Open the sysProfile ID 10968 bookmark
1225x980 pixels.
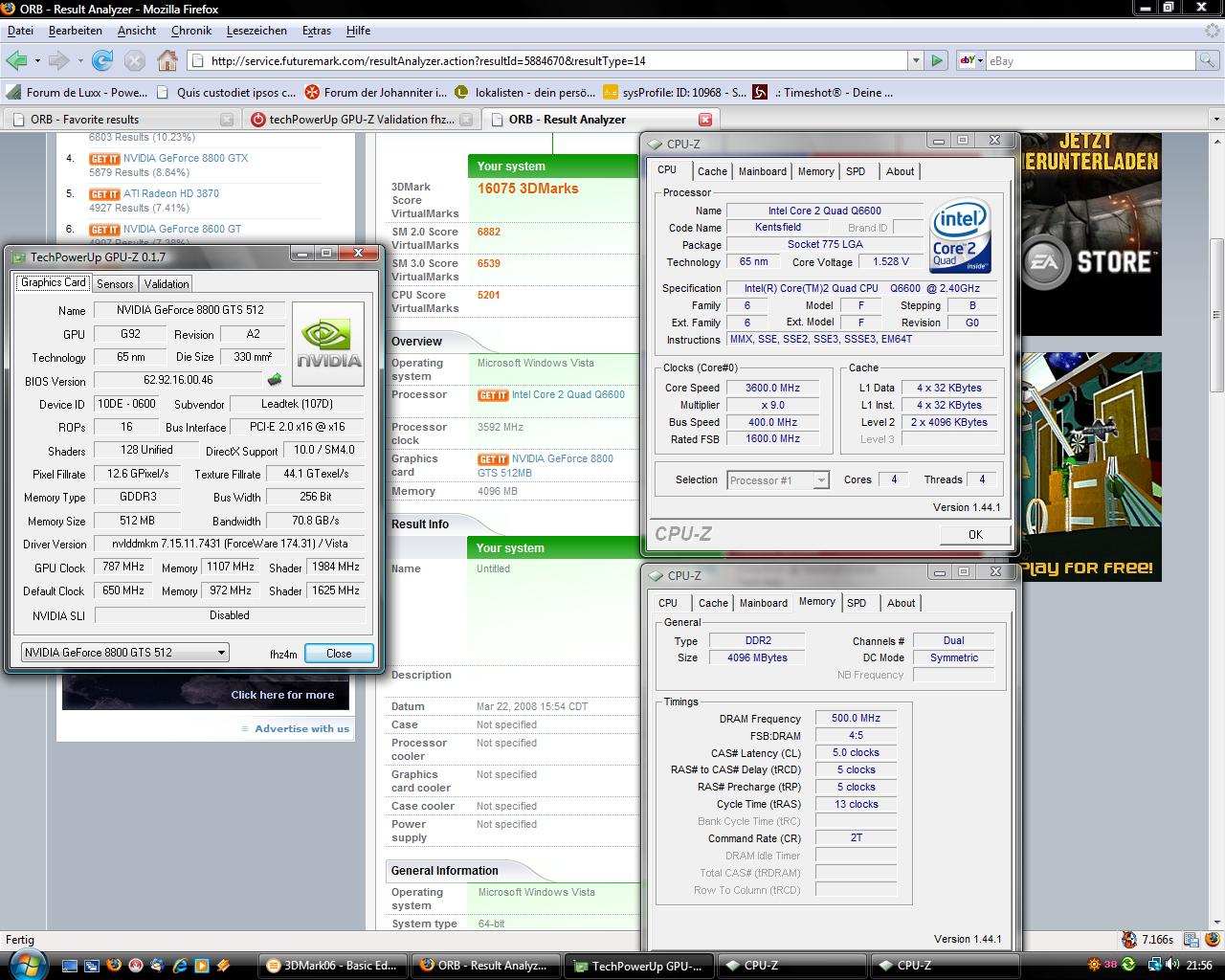[x=676, y=93]
